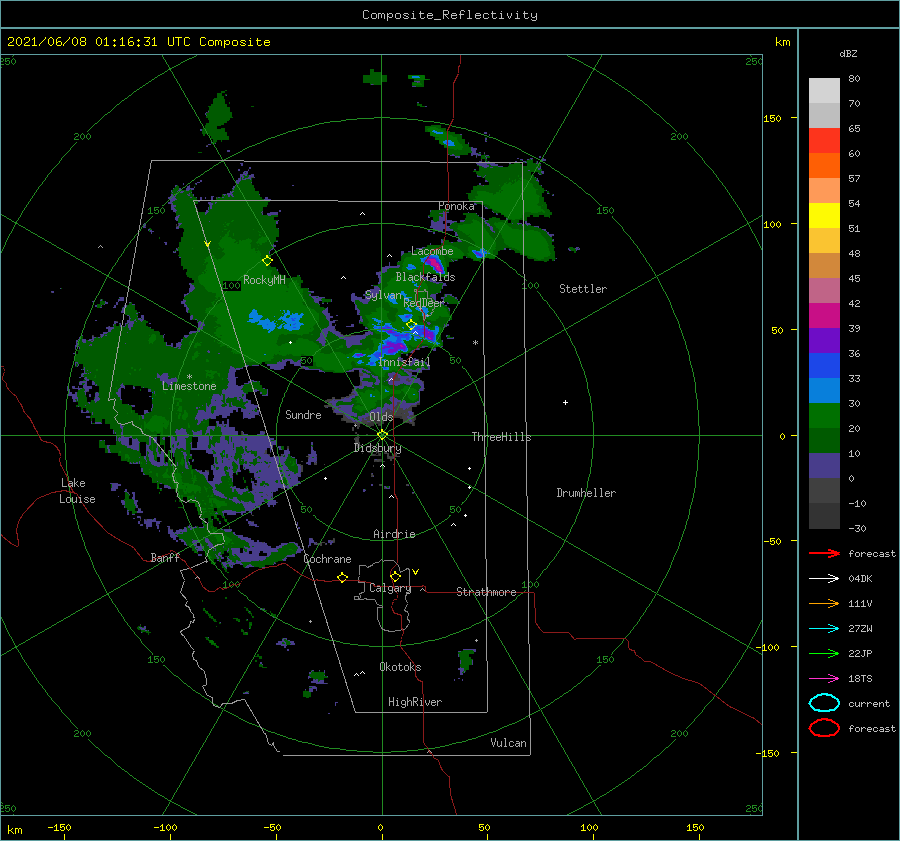
Task: Click the magenta 18TS arrow in legend
Action: click(824, 679)
